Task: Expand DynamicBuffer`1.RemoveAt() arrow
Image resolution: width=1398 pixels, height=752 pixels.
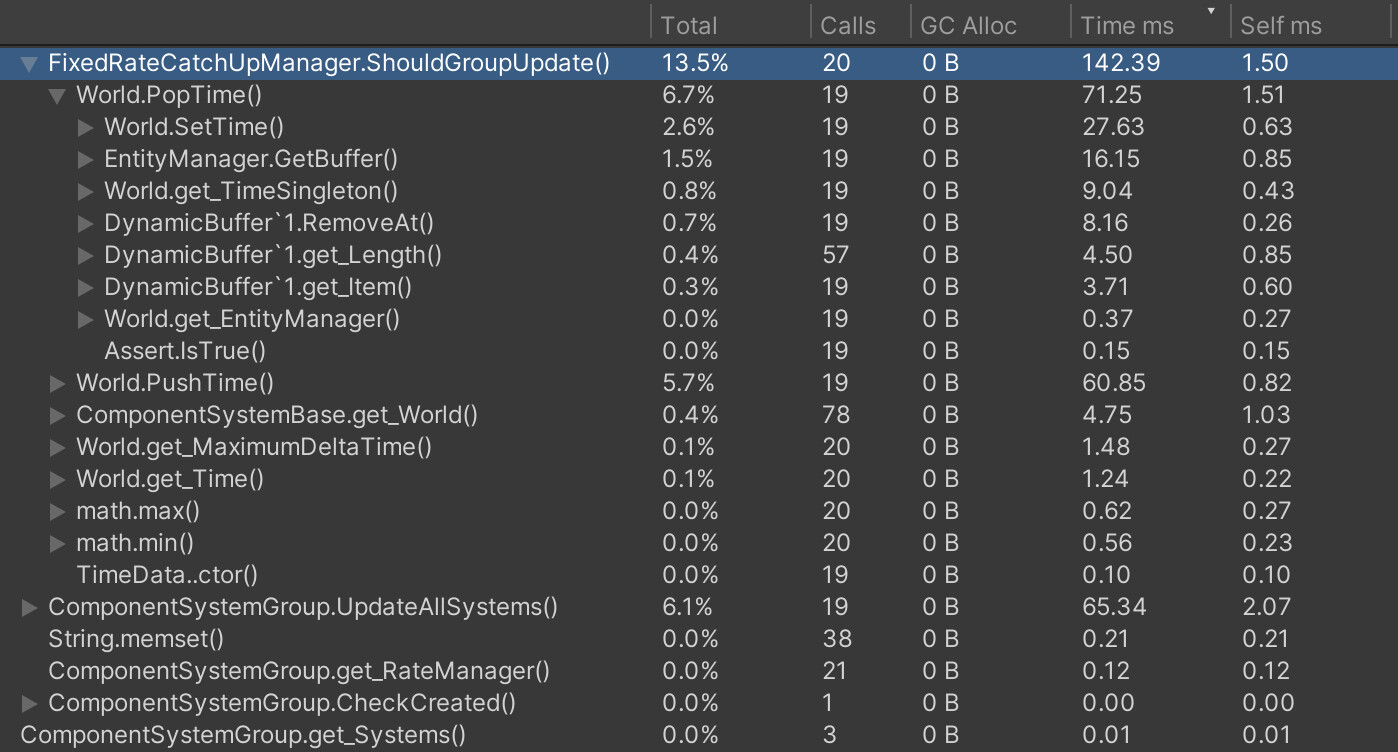Action: click(x=85, y=224)
